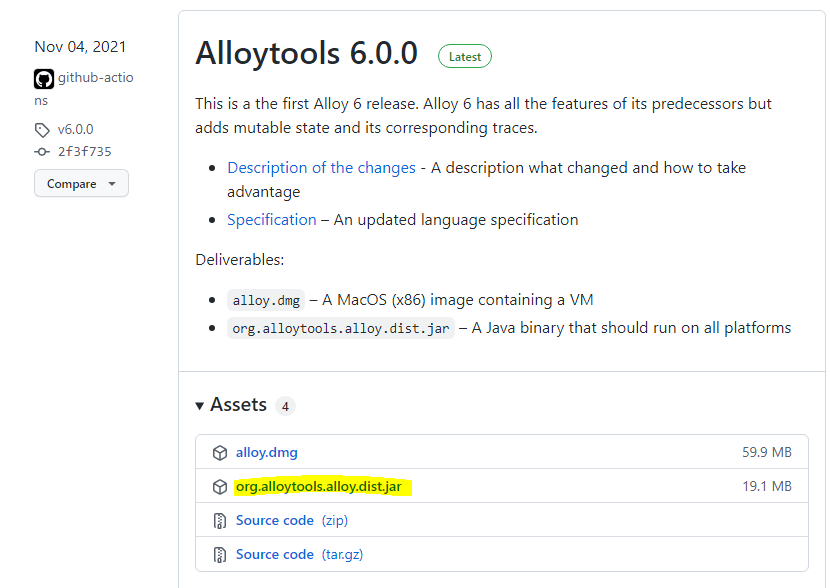Download Source code (zip)
830x588 pixels.
292,520
